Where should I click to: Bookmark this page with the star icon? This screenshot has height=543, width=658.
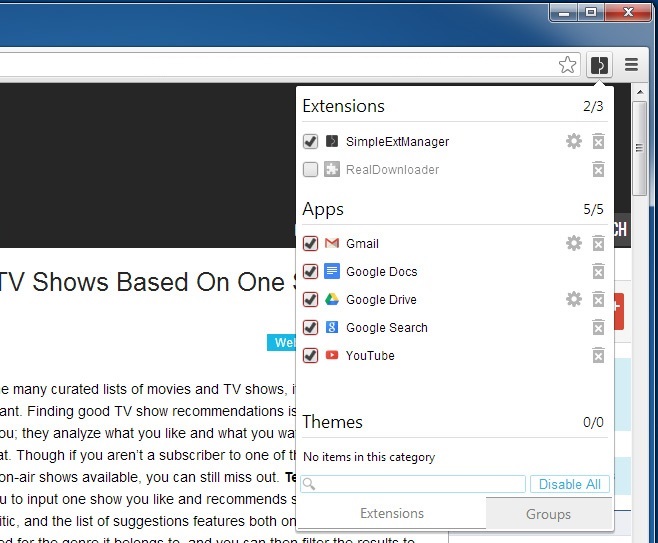(x=567, y=65)
